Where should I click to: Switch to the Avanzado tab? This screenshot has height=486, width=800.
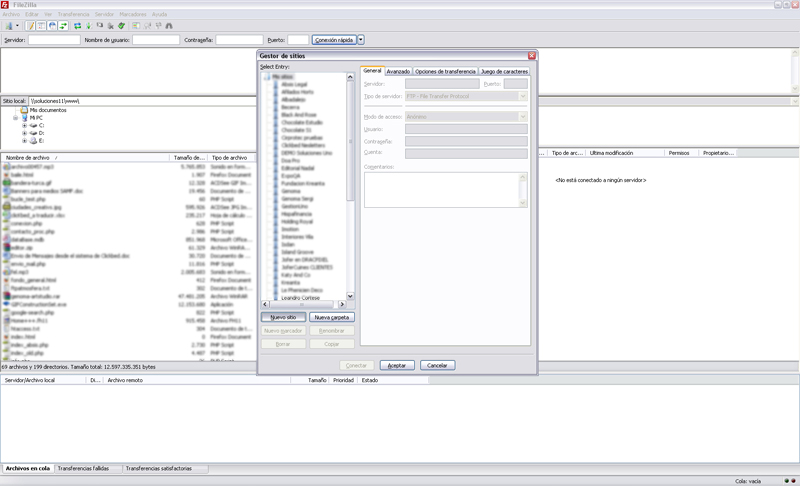tap(398, 71)
